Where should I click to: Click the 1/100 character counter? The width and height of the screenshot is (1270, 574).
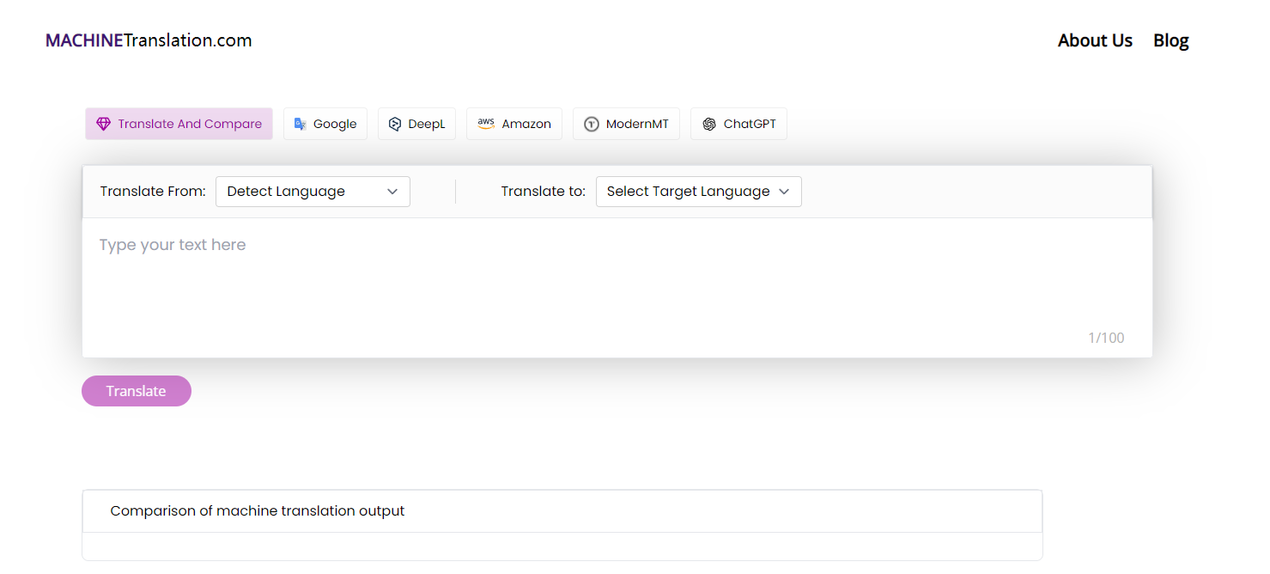(1106, 338)
